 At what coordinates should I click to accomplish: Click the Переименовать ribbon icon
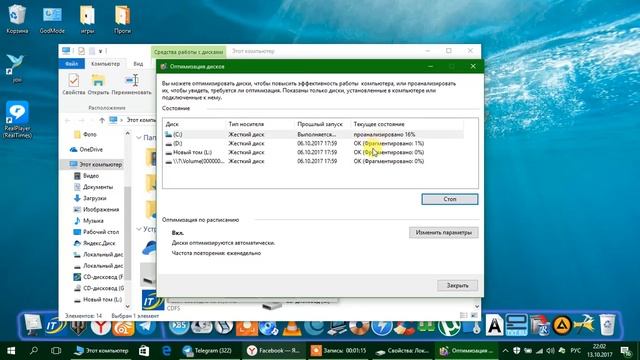131,84
